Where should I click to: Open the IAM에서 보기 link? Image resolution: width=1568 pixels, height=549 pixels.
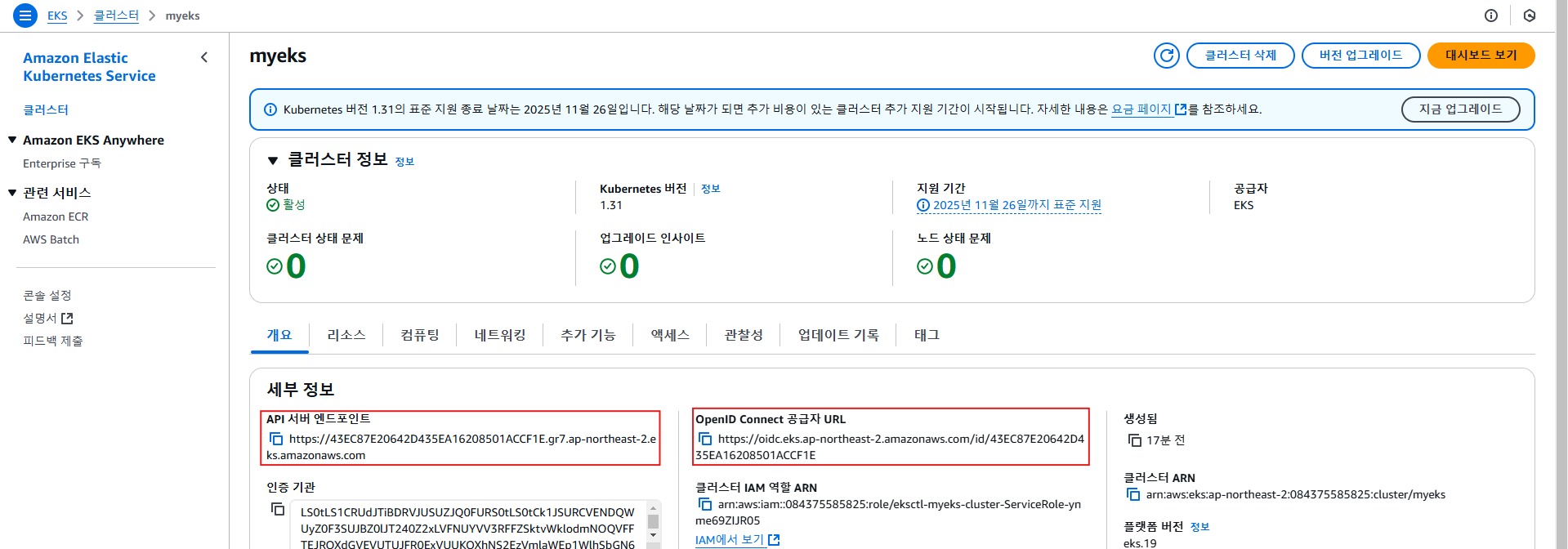tap(730, 540)
